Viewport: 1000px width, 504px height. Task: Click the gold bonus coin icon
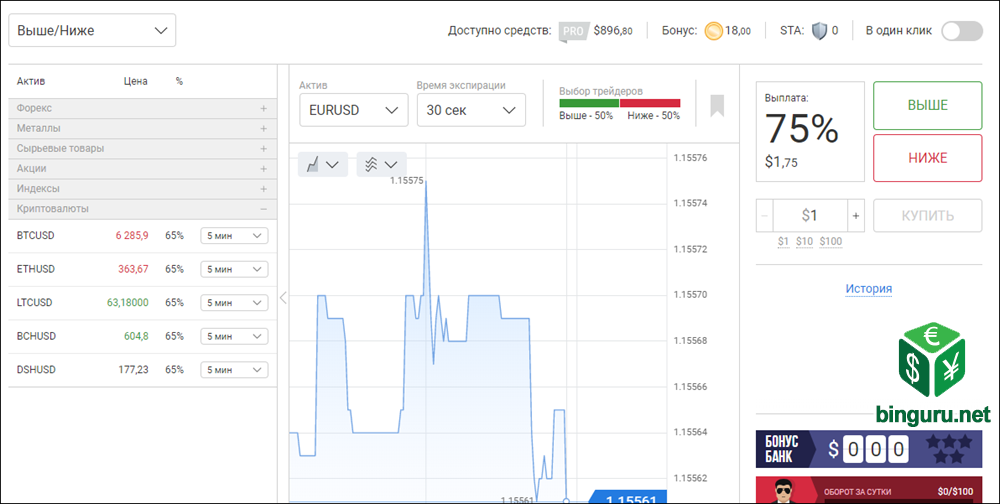coord(714,31)
